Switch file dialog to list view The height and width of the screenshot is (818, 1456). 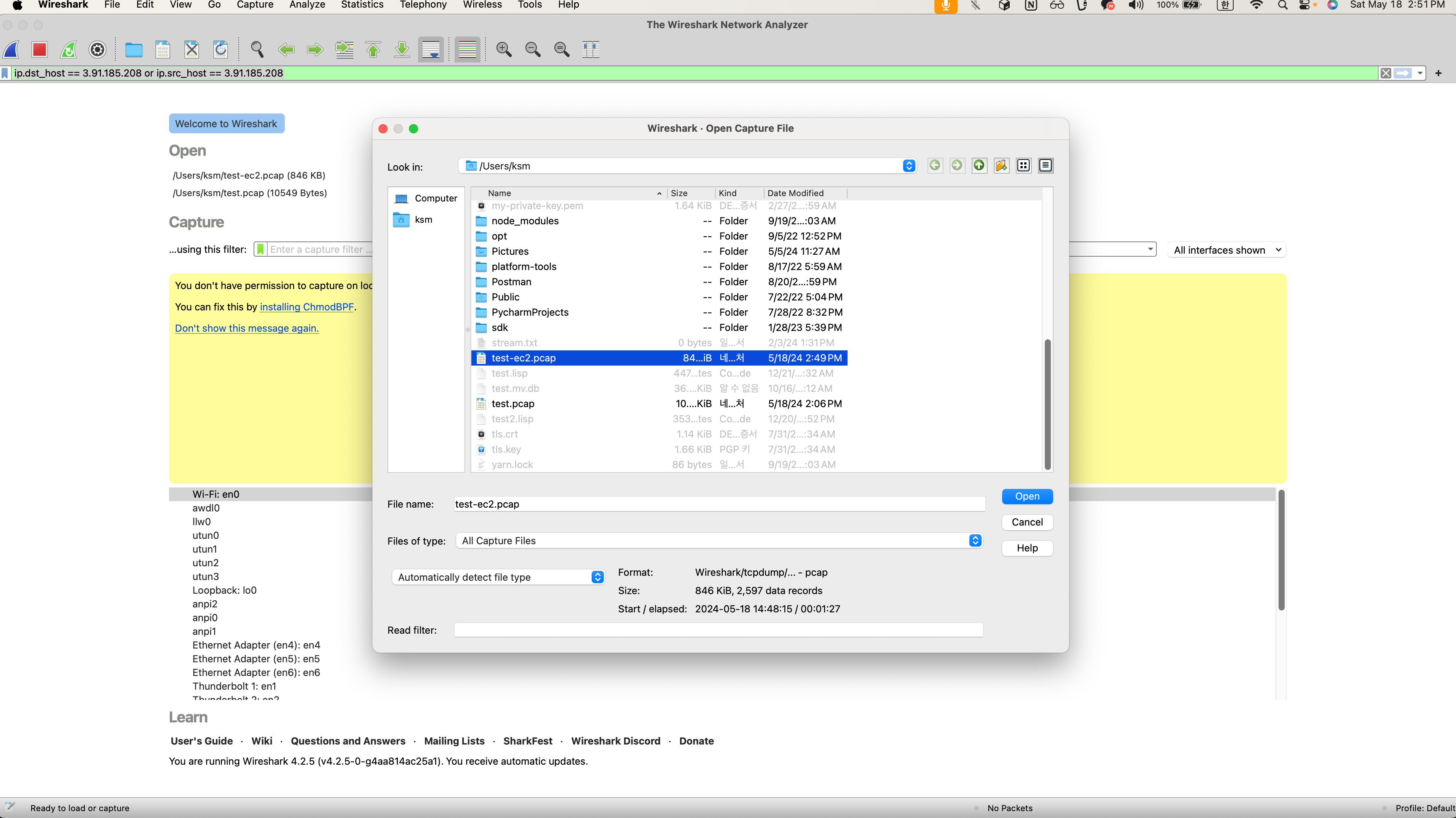click(1023, 166)
